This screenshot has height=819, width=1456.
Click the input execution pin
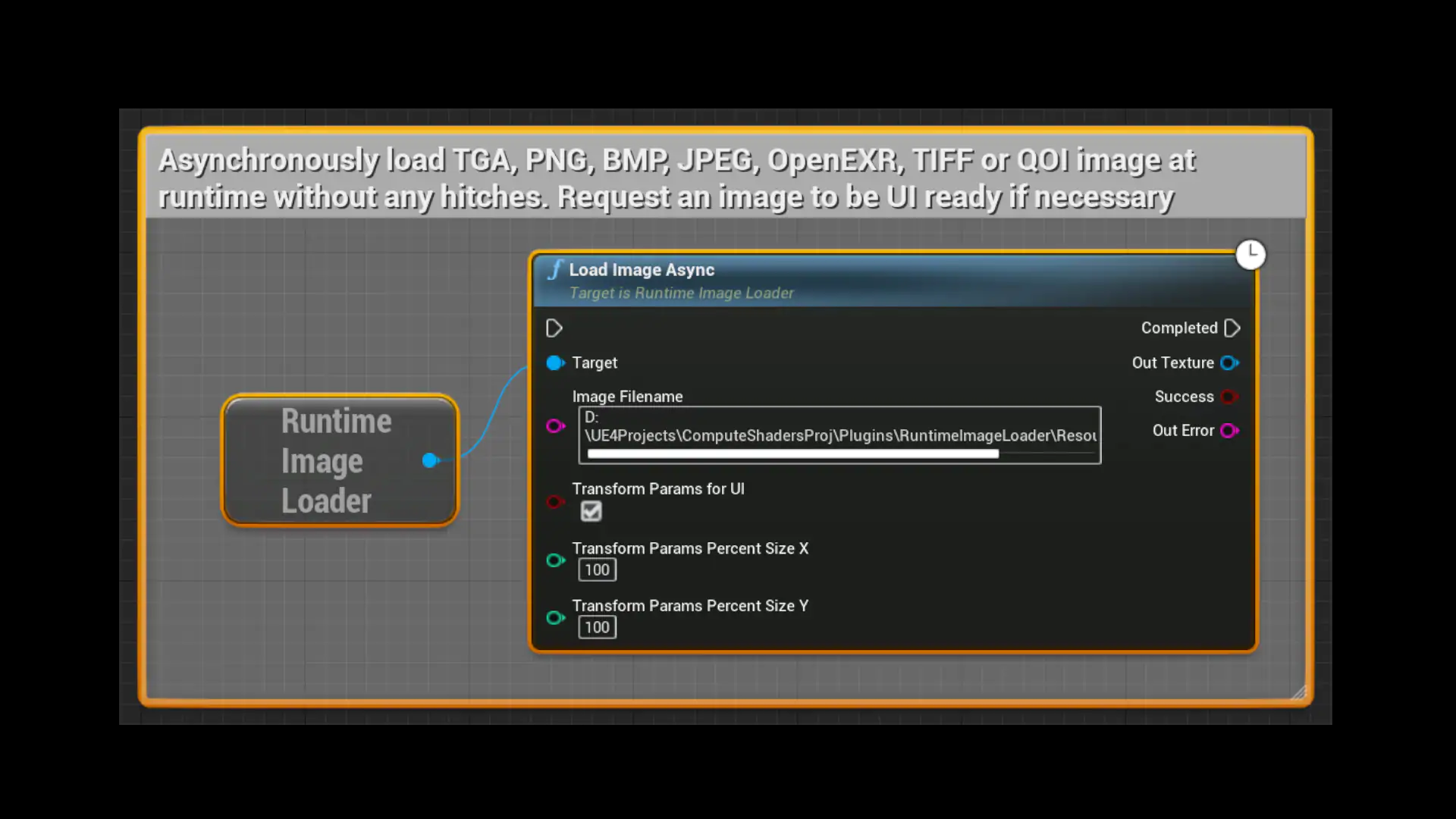click(554, 328)
